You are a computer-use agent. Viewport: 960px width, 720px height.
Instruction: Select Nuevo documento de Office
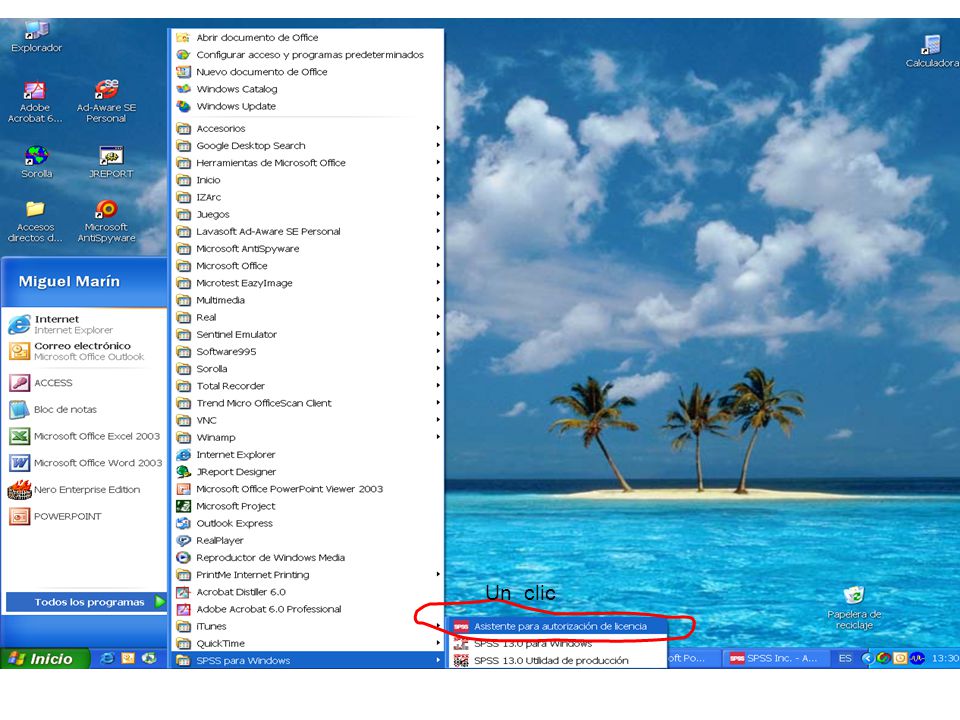tap(308, 72)
